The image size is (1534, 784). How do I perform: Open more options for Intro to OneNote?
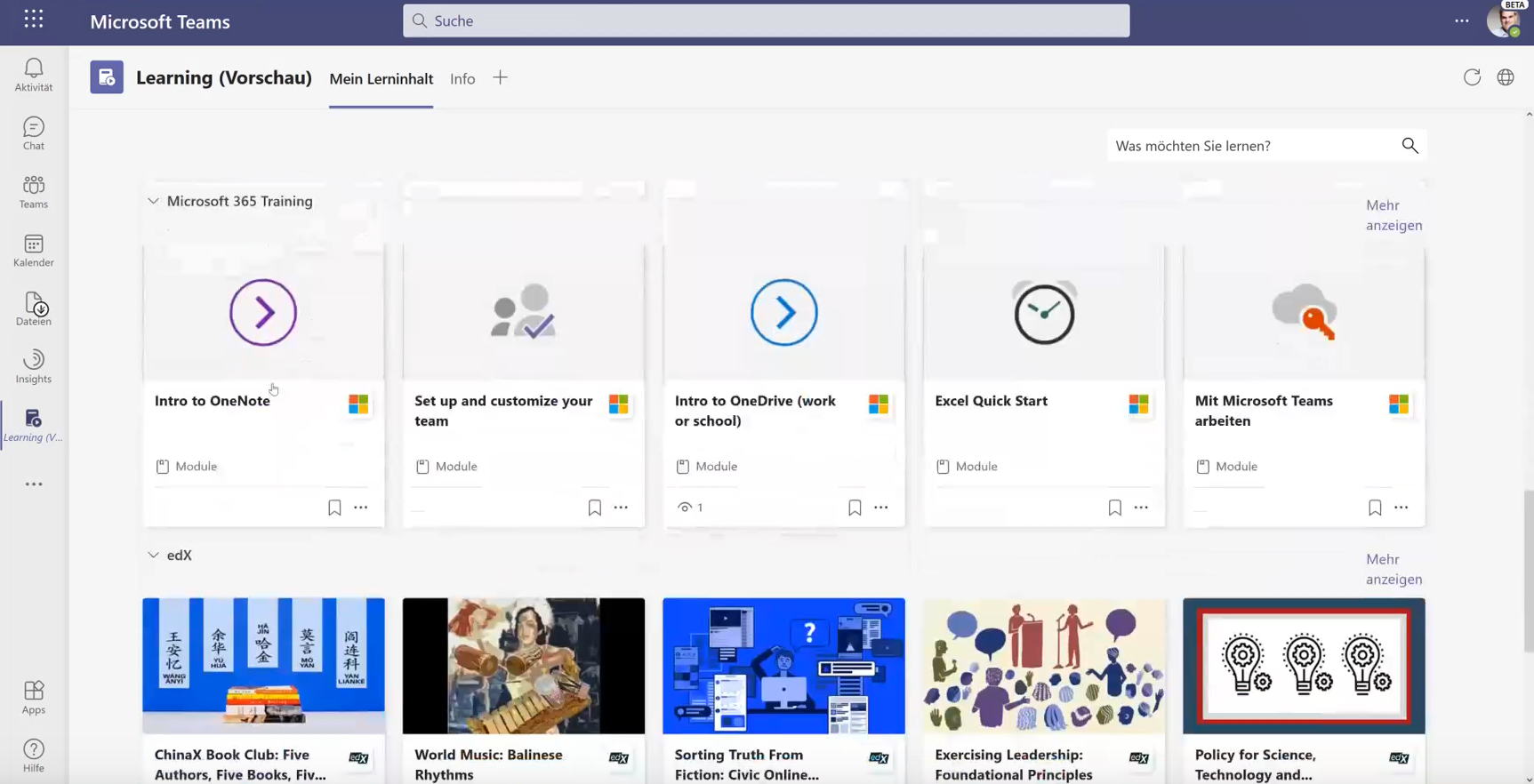(x=360, y=508)
